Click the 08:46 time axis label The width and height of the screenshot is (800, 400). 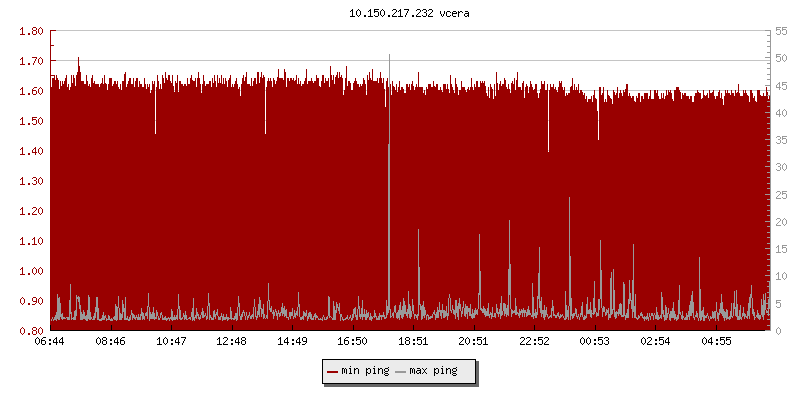[111, 342]
